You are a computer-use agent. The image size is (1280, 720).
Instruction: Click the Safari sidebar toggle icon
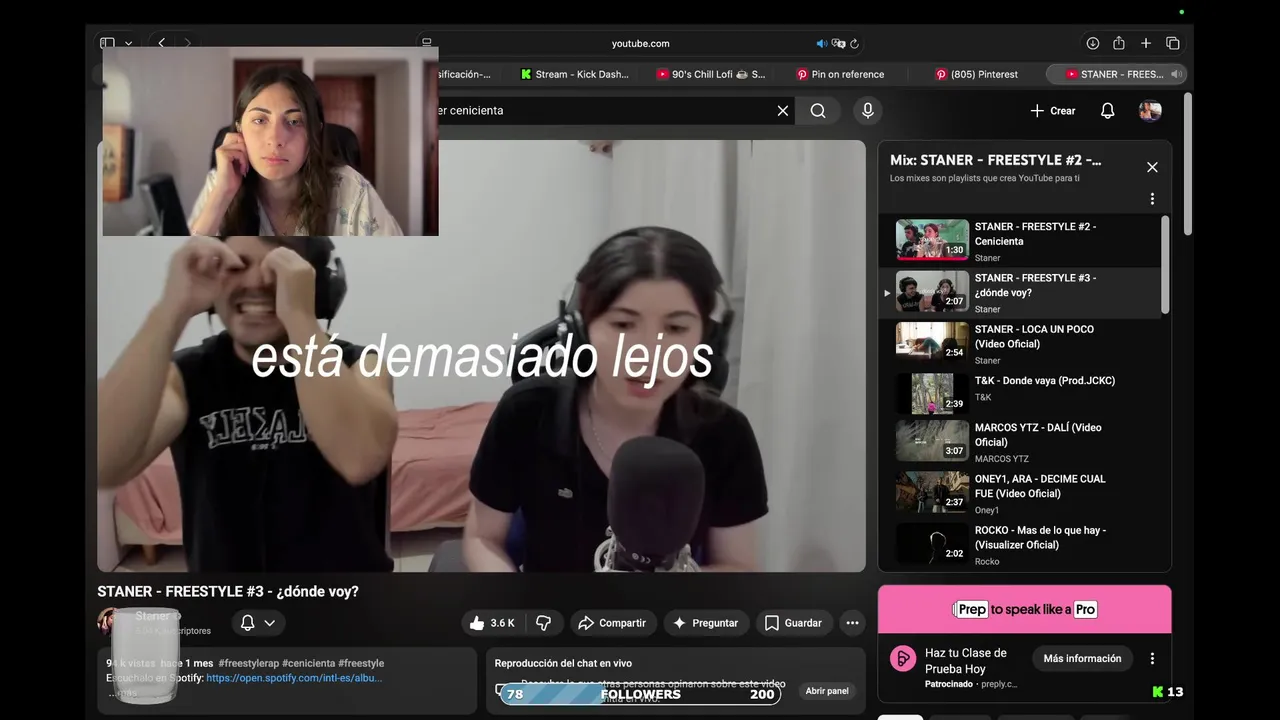click(107, 43)
